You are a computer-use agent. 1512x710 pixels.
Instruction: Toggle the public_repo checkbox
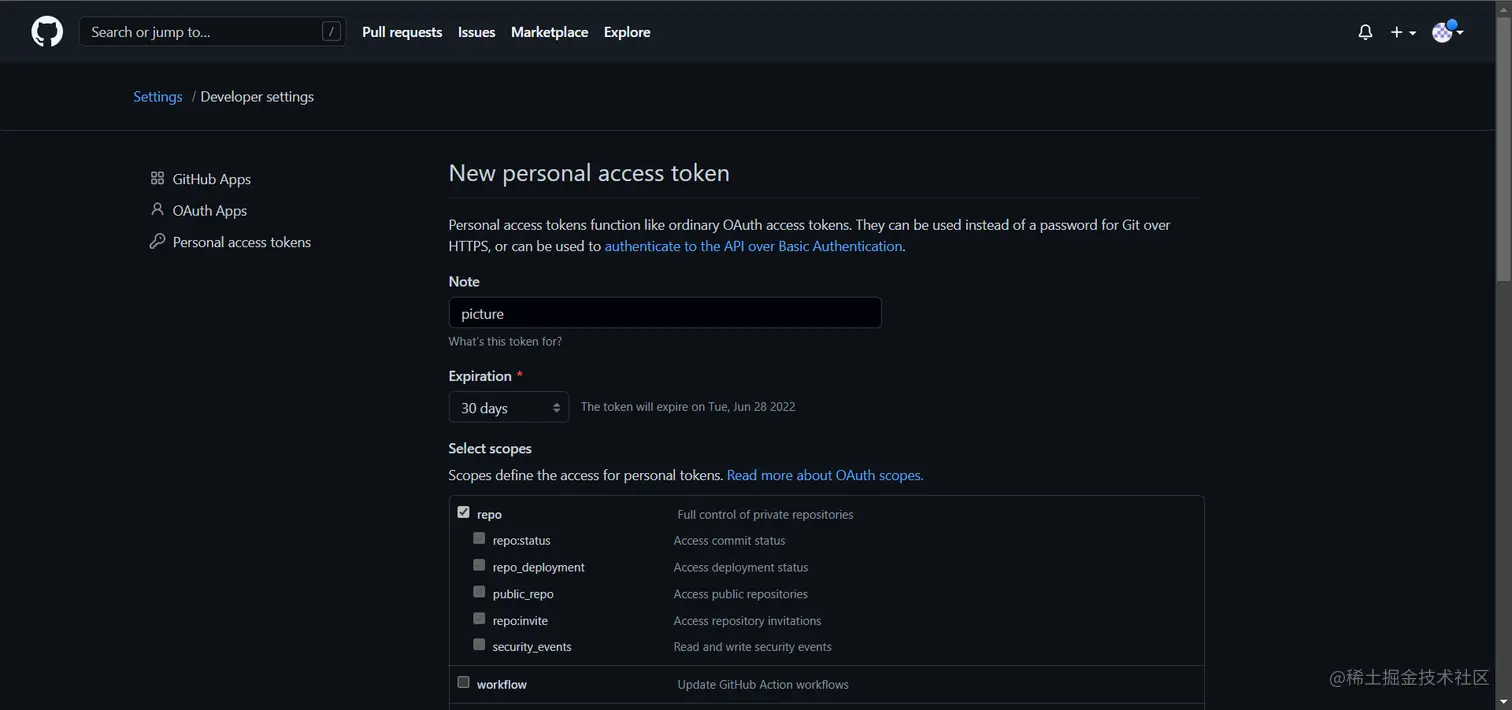[479, 592]
